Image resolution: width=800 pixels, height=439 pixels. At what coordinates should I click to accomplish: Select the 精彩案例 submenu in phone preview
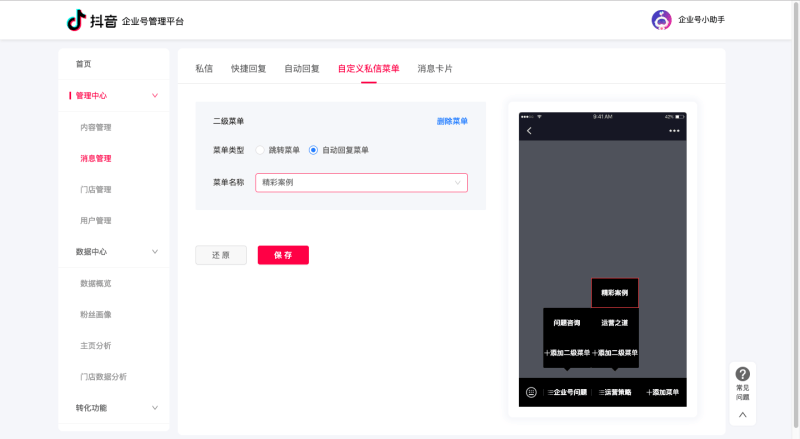click(x=615, y=292)
